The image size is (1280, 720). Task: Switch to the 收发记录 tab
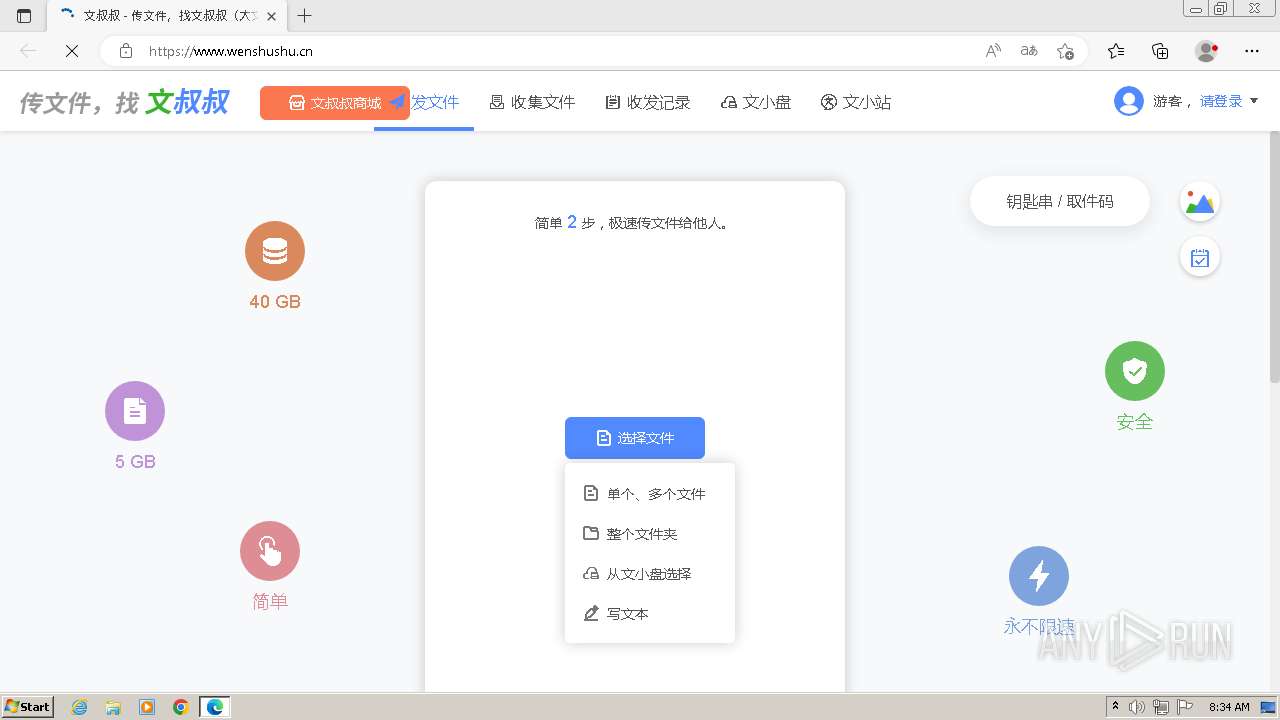[648, 102]
